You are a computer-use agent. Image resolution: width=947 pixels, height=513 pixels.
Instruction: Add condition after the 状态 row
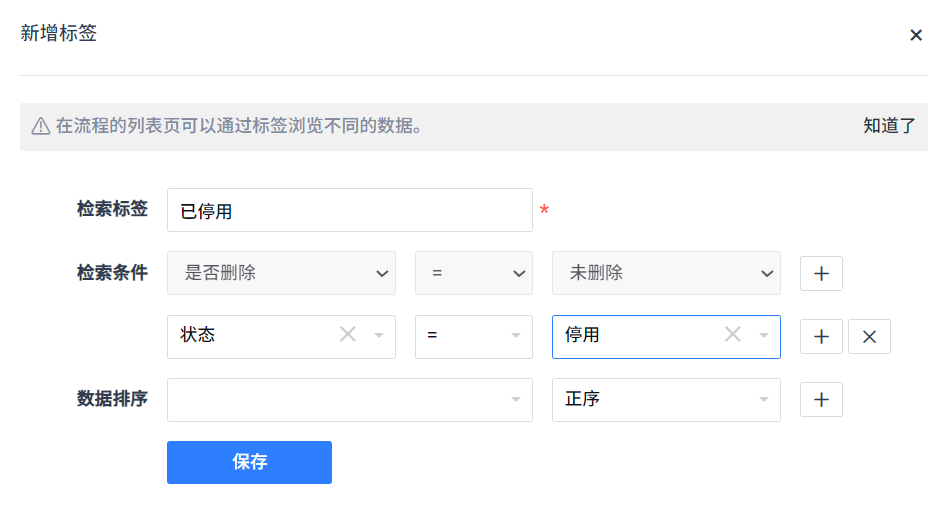coord(821,337)
